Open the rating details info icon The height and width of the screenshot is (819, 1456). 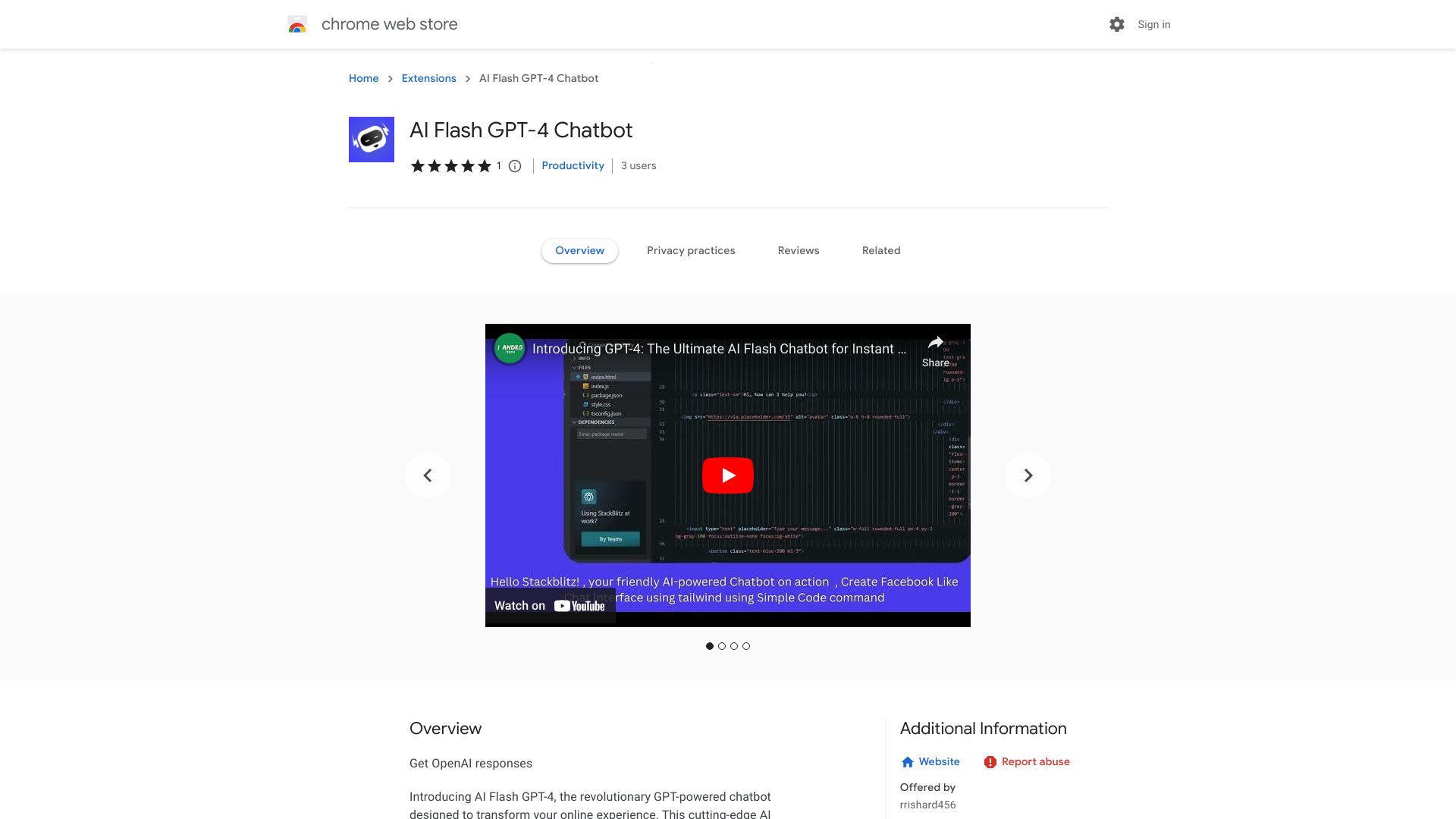(515, 166)
